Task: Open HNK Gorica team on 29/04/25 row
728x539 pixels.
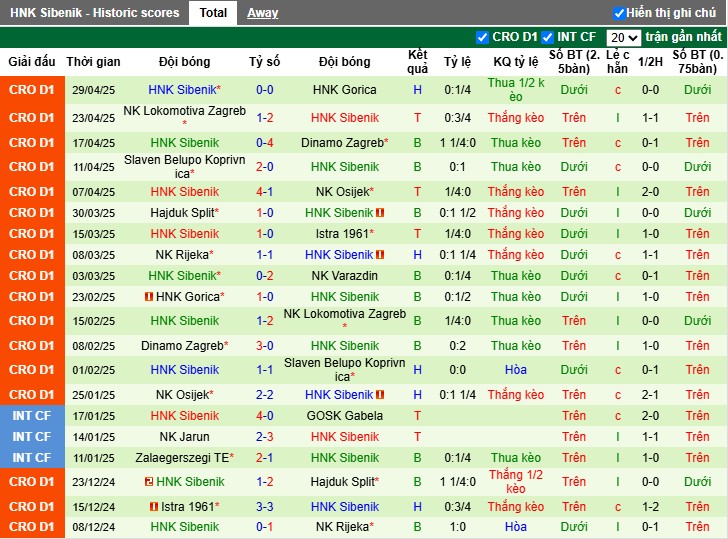Action: tap(344, 90)
